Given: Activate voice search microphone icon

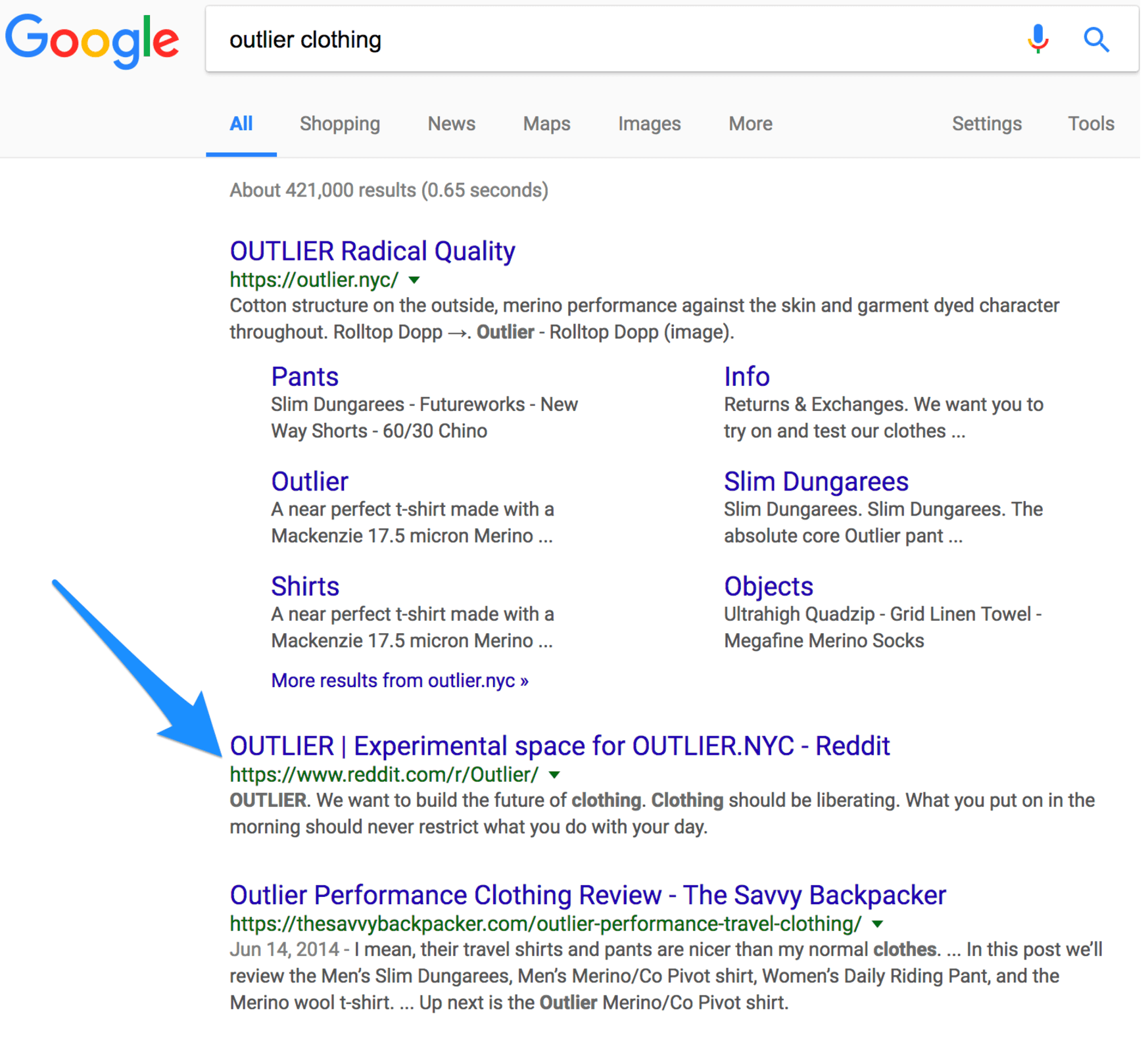Looking at the screenshot, I should [1038, 39].
